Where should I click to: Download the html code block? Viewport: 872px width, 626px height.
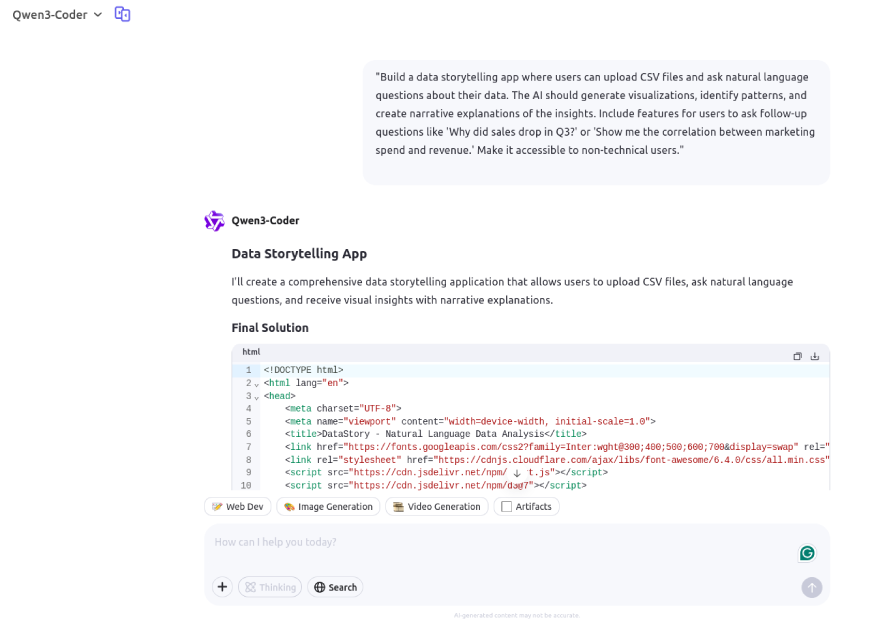815,356
